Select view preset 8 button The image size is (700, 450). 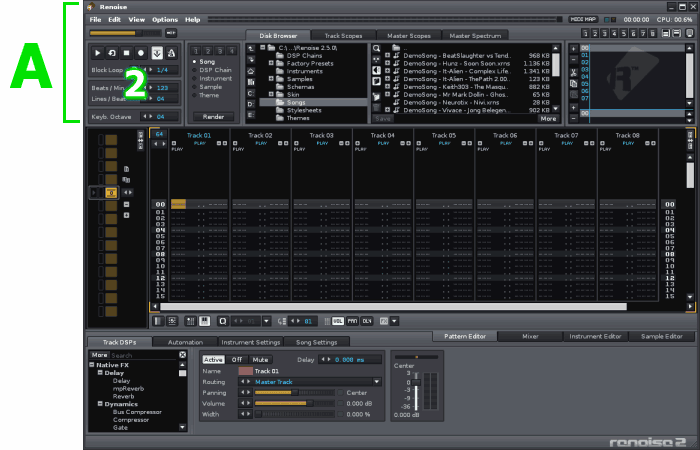point(653,33)
